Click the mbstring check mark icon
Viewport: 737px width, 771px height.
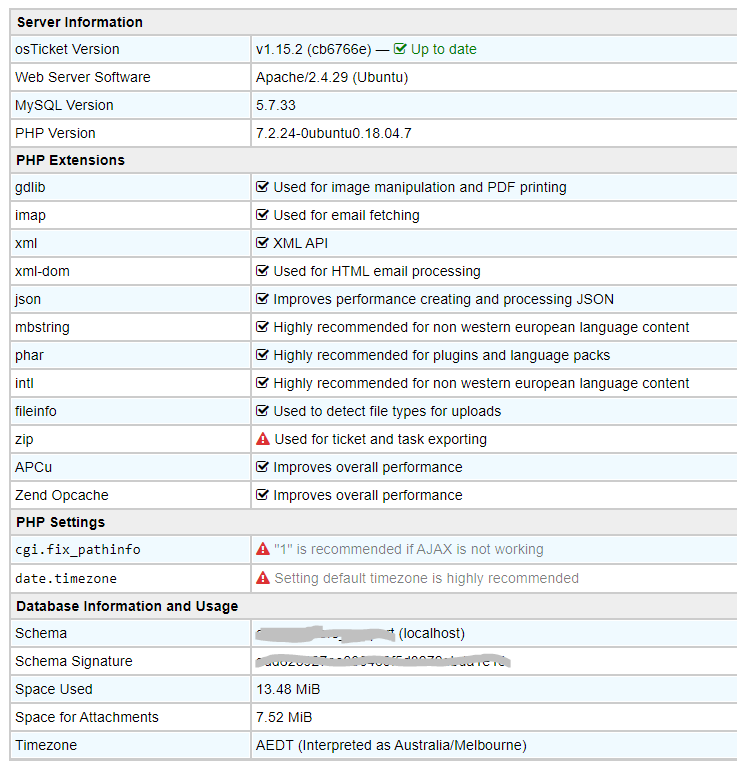coord(263,327)
